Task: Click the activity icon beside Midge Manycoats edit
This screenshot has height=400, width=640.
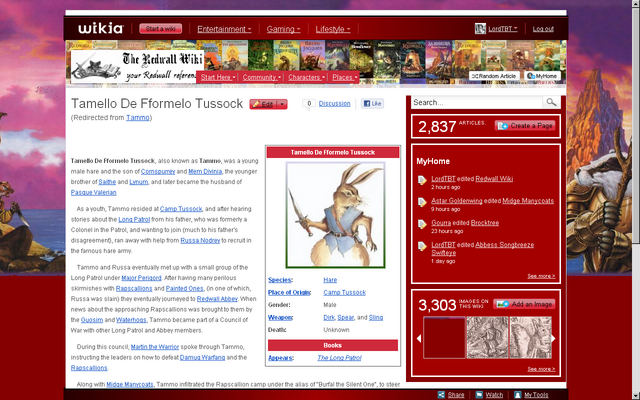Action: [422, 202]
